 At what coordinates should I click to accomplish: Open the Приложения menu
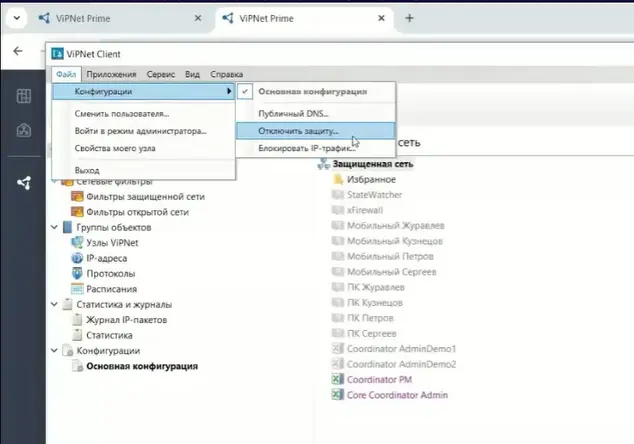click(x=111, y=74)
